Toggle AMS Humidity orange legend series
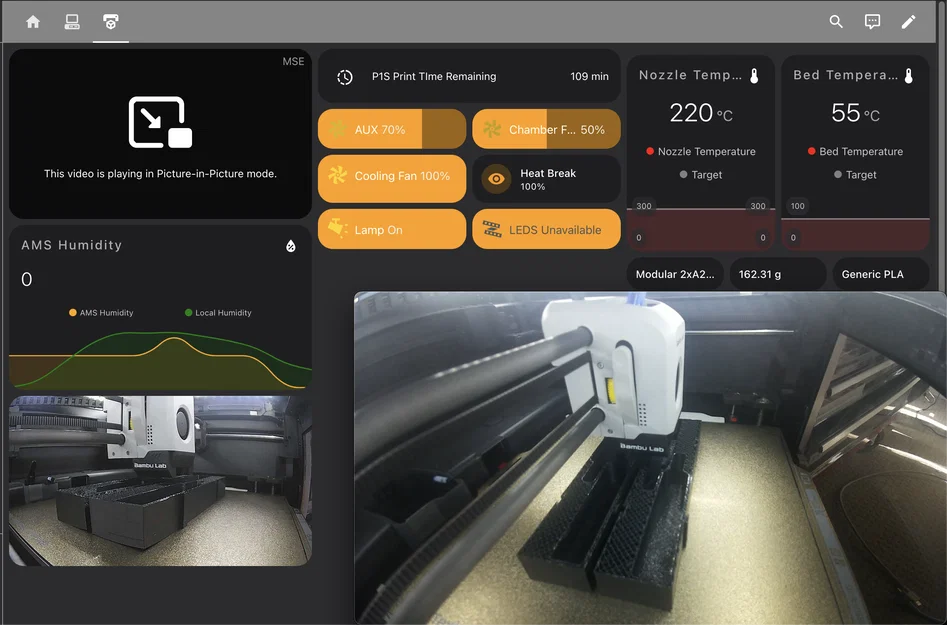947x625 pixels. pyautogui.click(x=101, y=313)
